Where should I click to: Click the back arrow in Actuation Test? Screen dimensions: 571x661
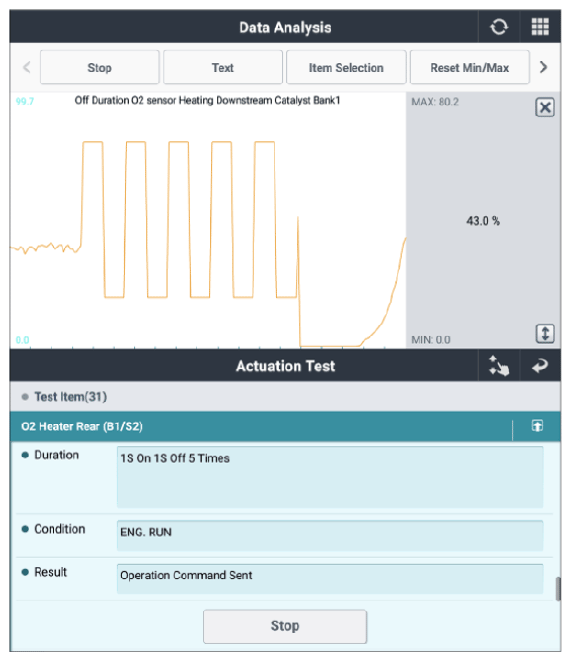point(540,365)
